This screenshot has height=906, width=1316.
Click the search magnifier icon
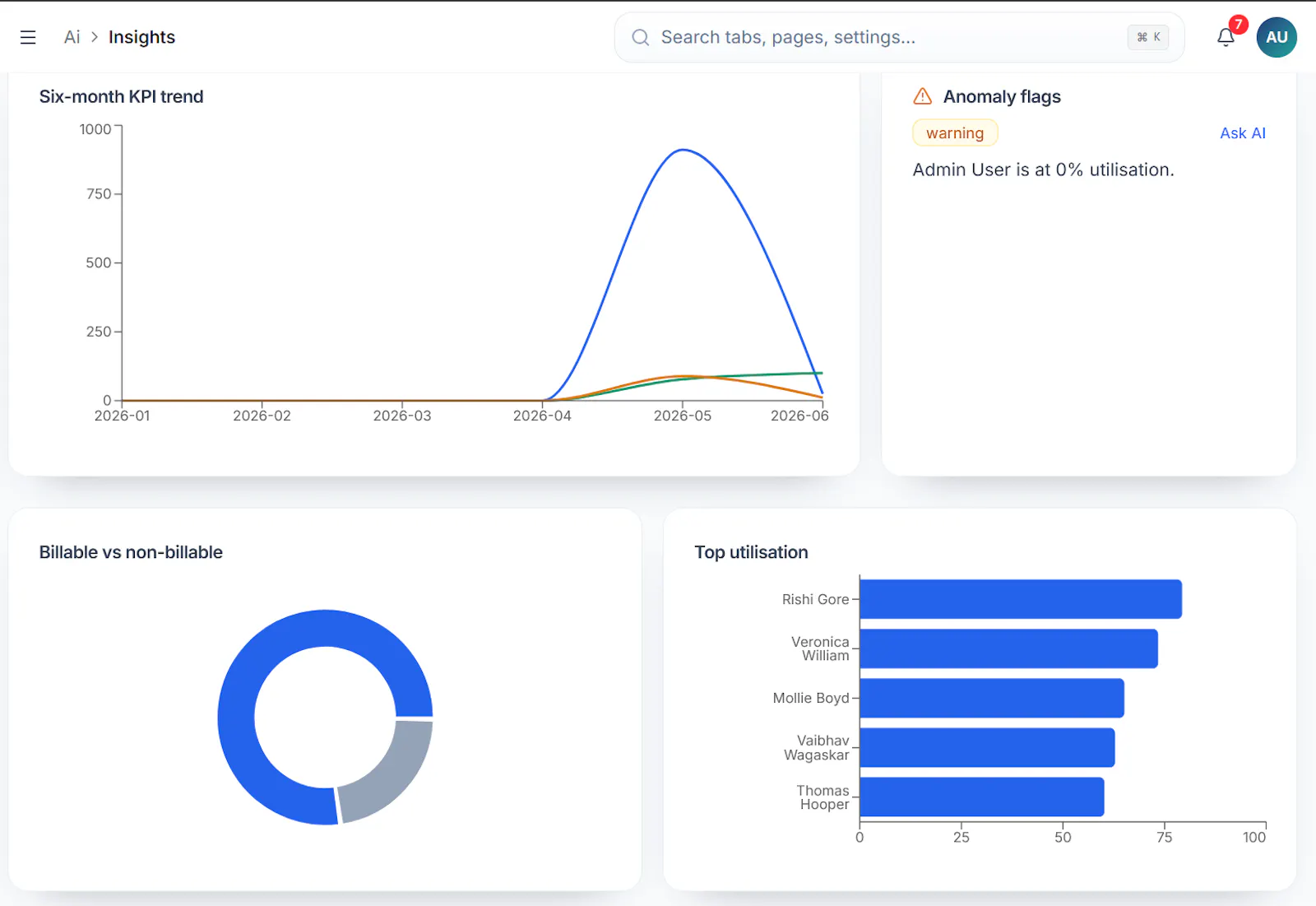640,37
